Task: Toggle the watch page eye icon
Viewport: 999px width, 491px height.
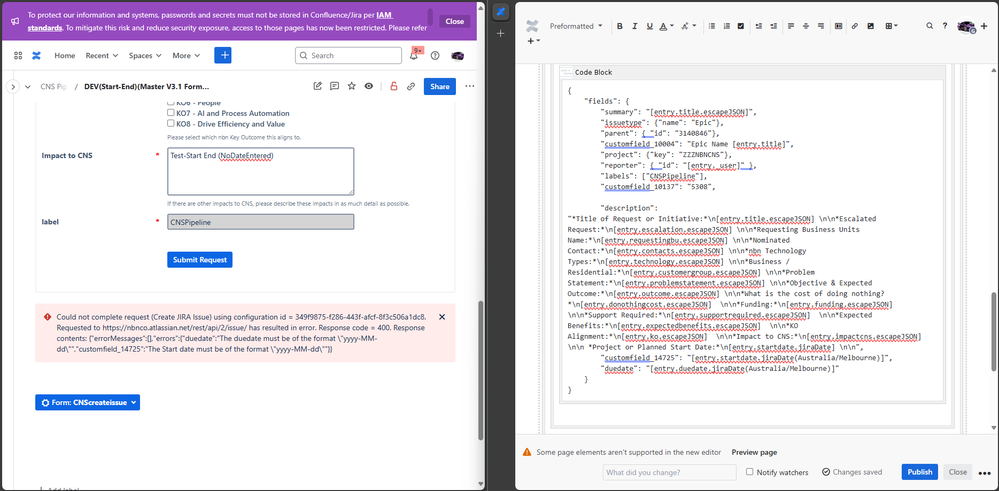Action: click(368, 87)
